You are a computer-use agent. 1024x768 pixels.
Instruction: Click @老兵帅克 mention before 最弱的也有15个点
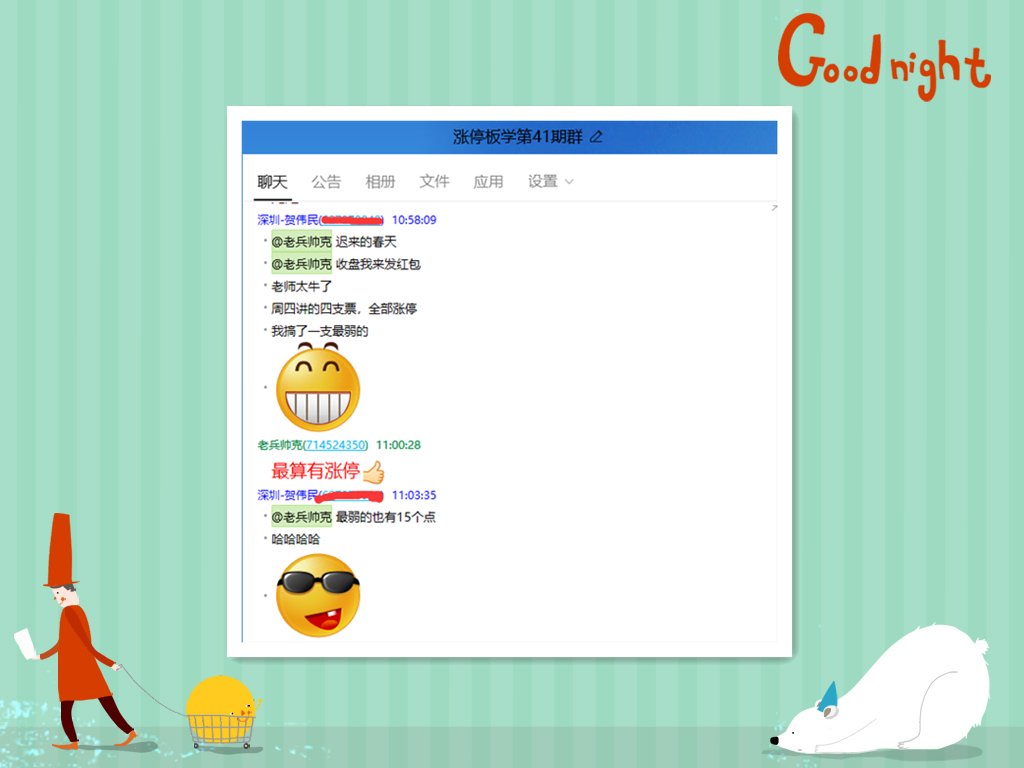301,517
